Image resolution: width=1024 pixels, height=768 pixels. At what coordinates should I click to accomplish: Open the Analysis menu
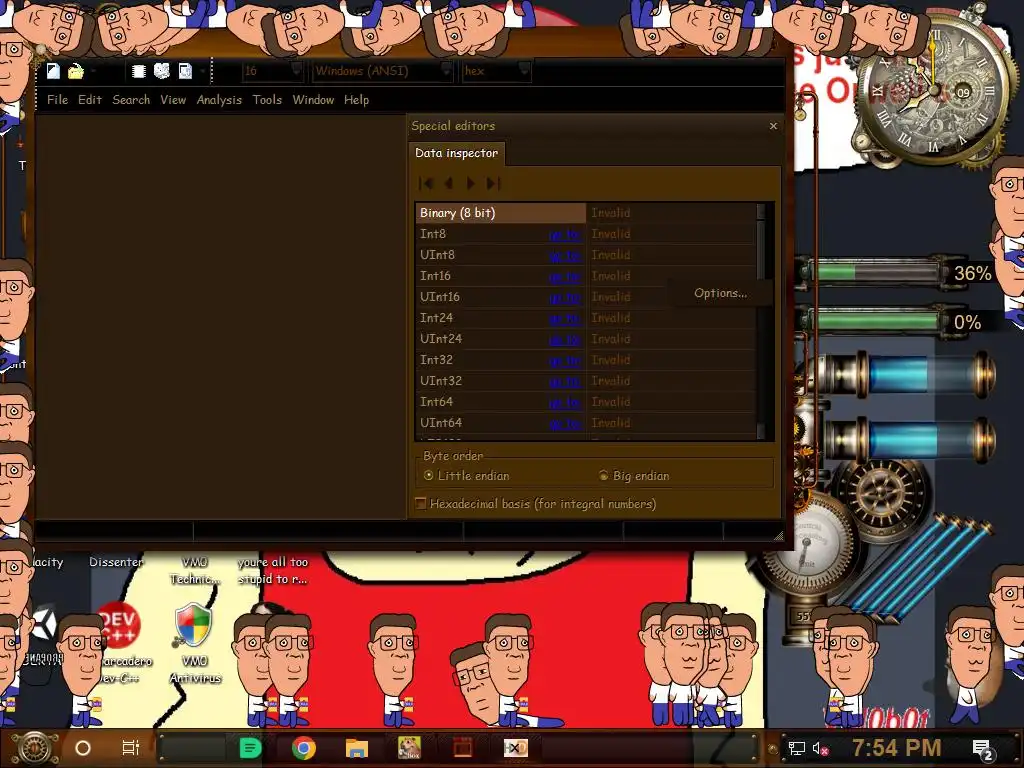tap(219, 100)
